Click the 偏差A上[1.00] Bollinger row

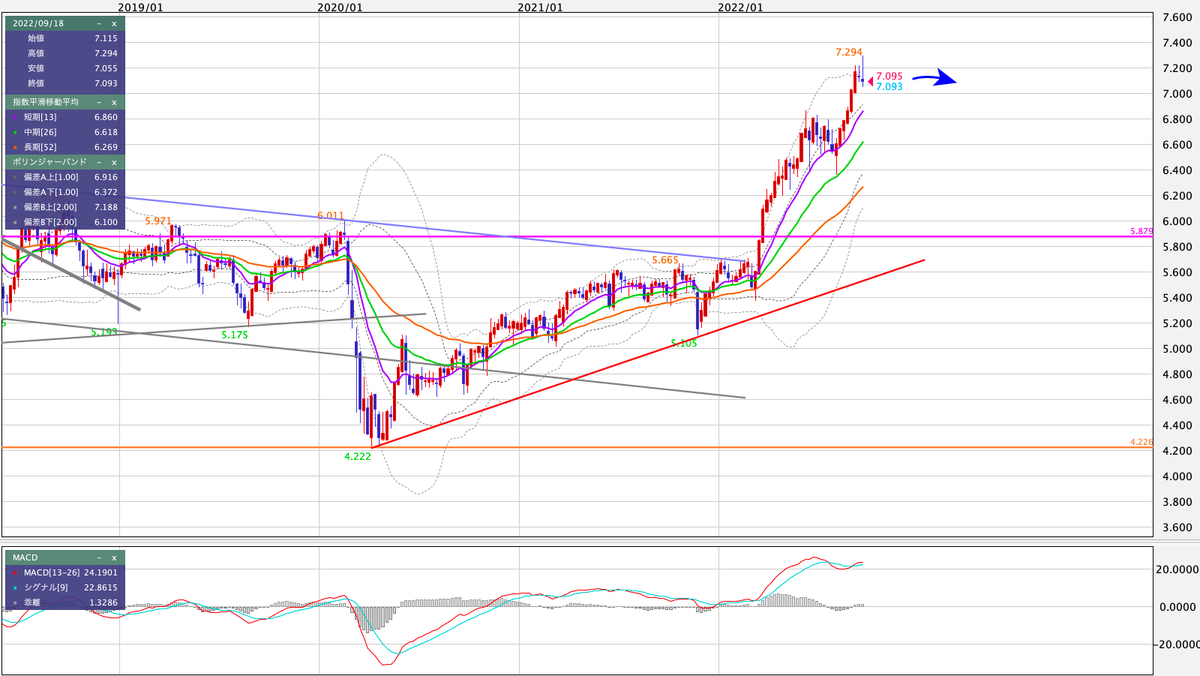pyautogui.click(x=64, y=177)
